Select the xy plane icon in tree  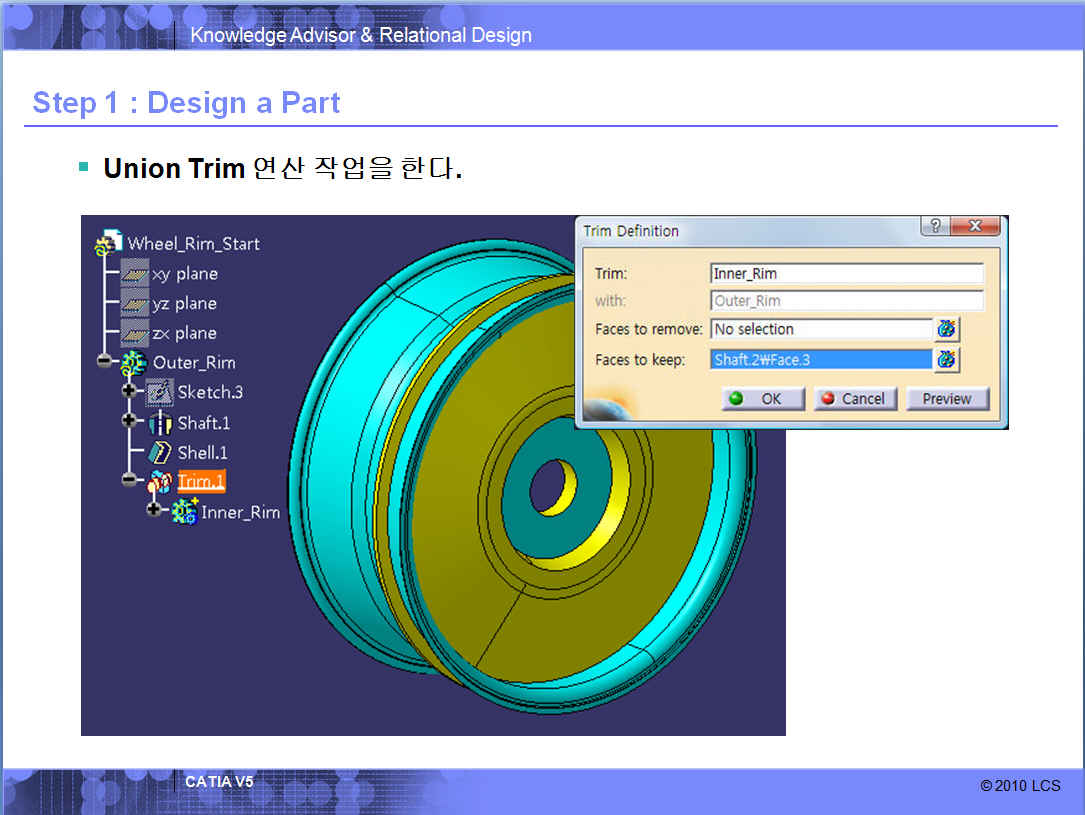[134, 274]
